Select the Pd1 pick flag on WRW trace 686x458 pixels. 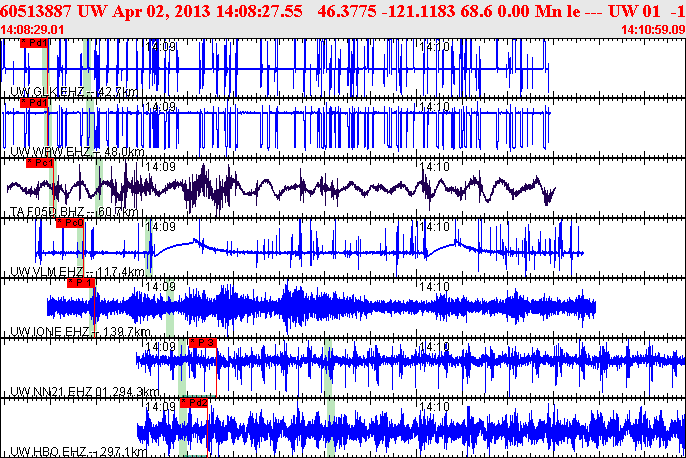click(34, 103)
